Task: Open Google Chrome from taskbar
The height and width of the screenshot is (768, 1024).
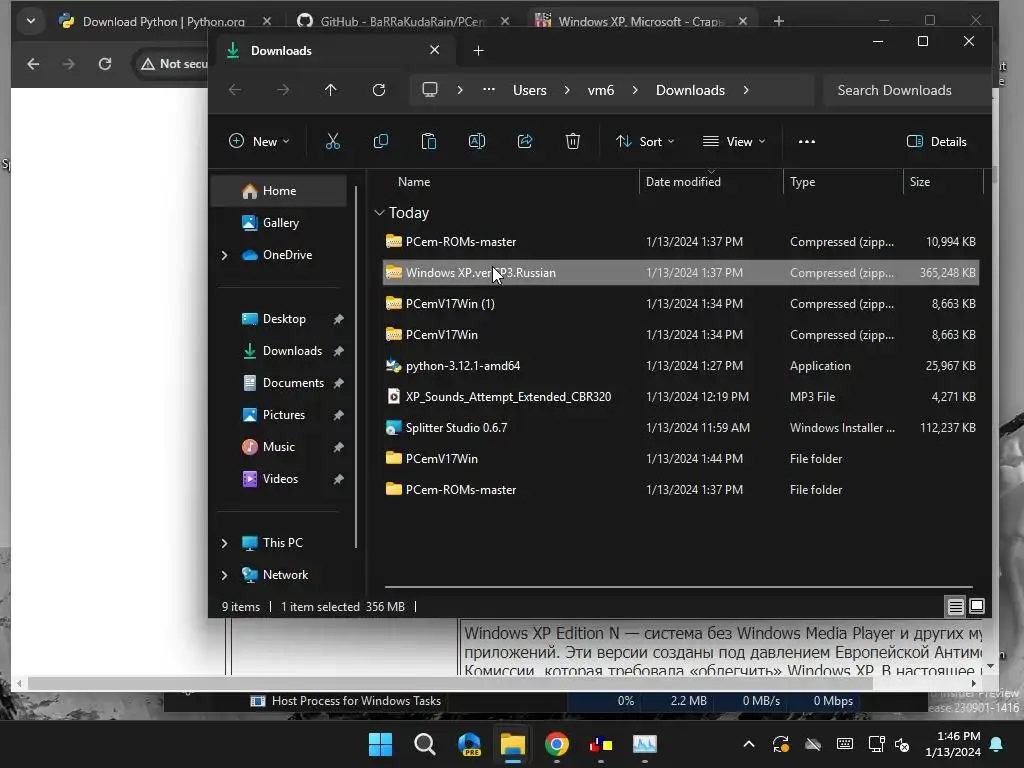Action: [x=556, y=744]
